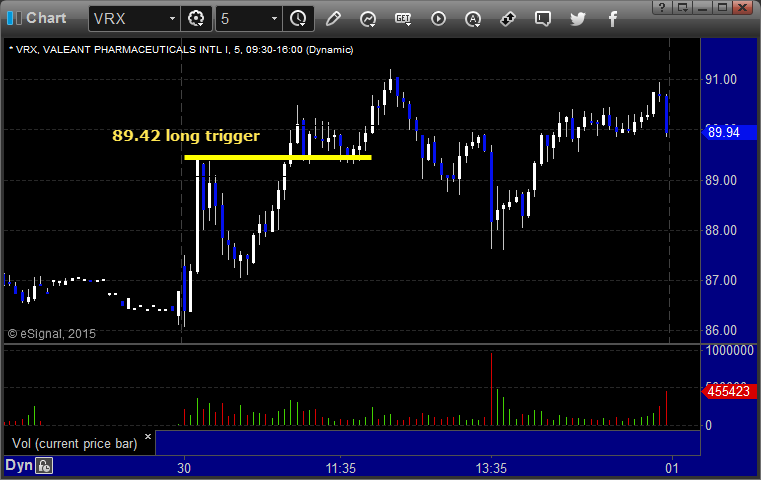Open the symbol dropdown next to VRX
Image resolution: width=761 pixels, height=480 pixels.
[172, 19]
